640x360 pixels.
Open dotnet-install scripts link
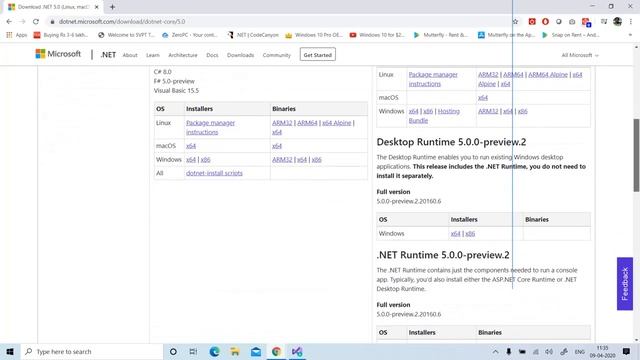(x=214, y=173)
